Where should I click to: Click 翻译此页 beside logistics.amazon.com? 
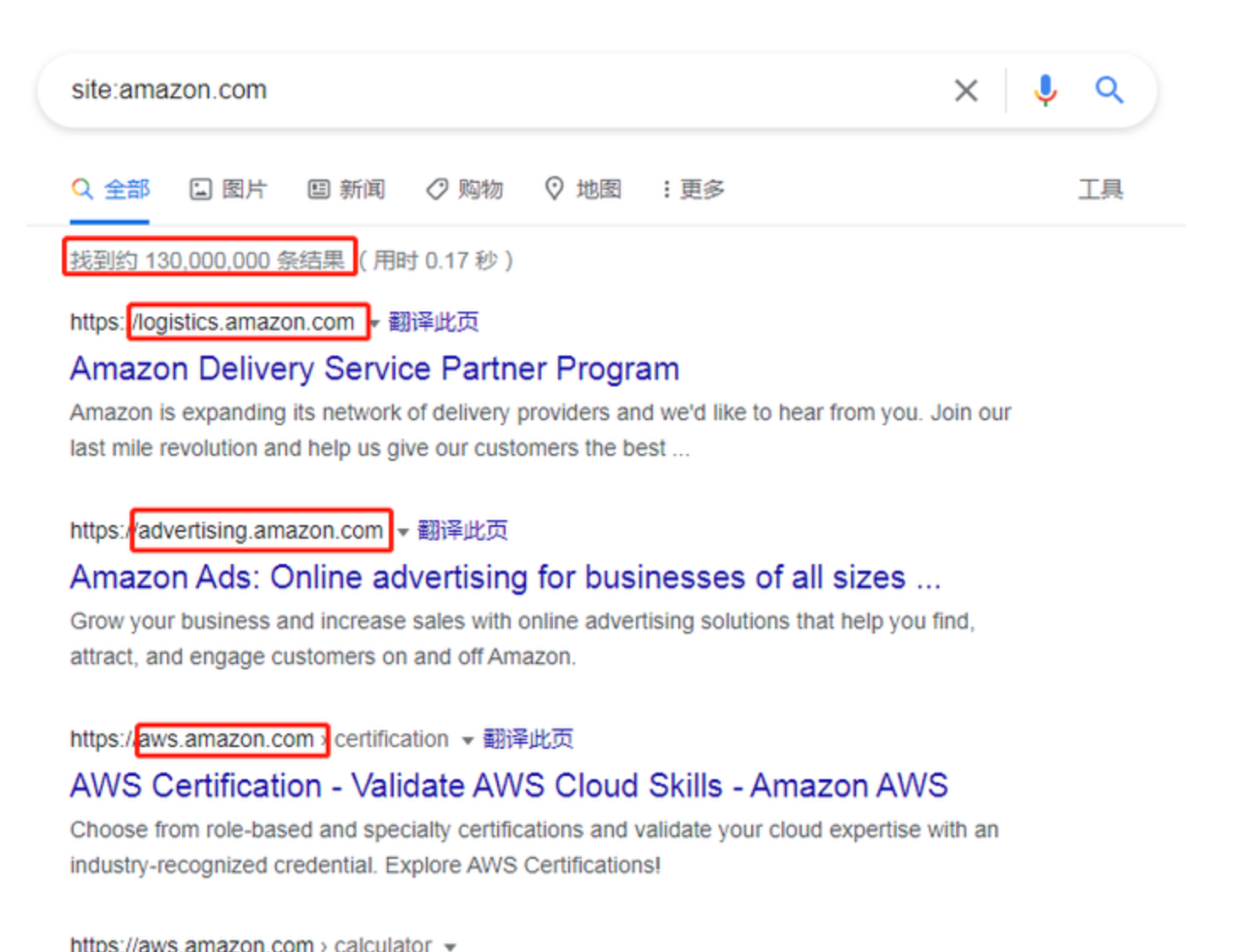click(x=434, y=322)
